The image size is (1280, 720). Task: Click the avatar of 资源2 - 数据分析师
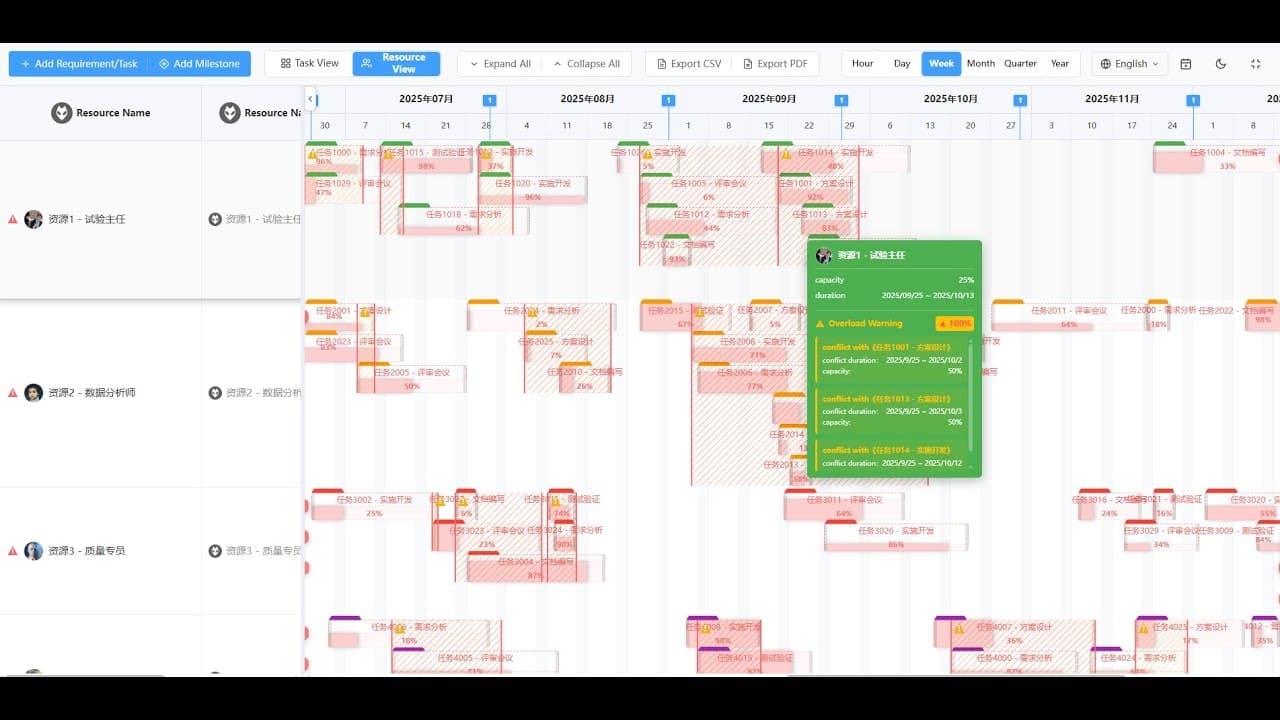point(33,392)
